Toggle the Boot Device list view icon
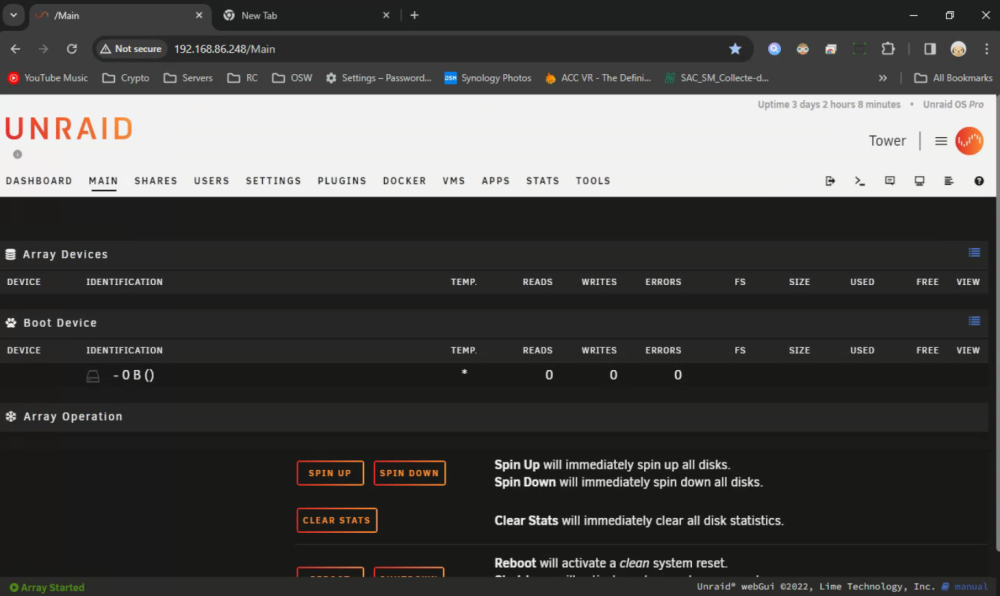The height and width of the screenshot is (596, 1000). (974, 321)
